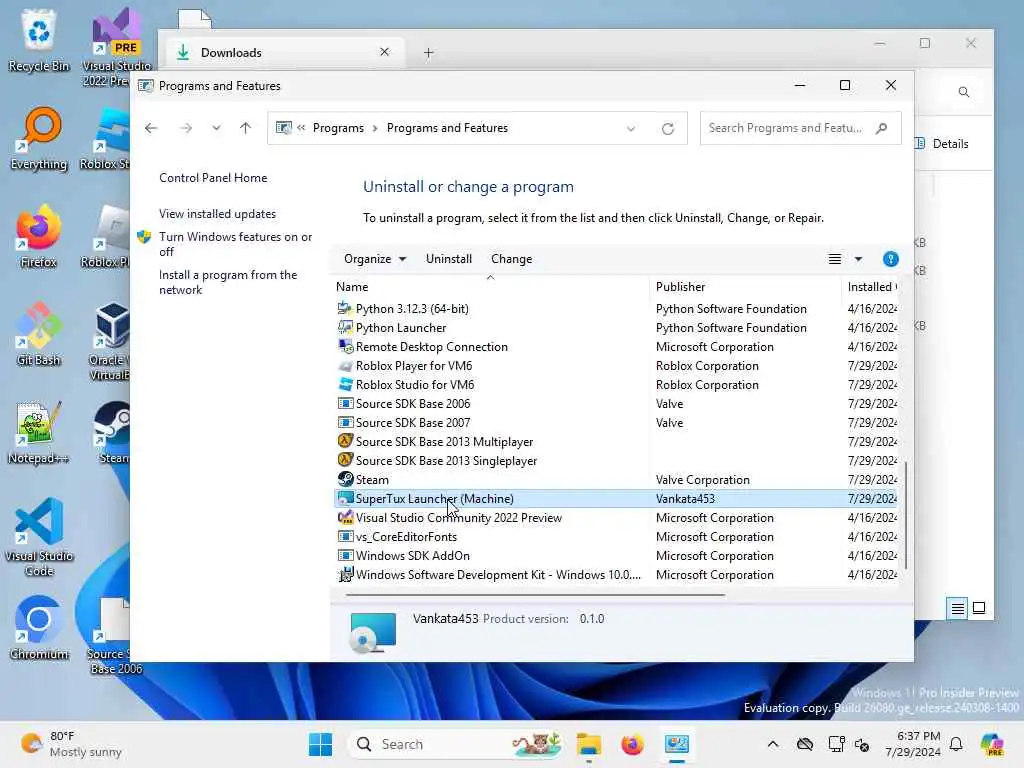The image size is (1024, 768).
Task: Go up one level with Up arrow
Action: pyautogui.click(x=246, y=128)
